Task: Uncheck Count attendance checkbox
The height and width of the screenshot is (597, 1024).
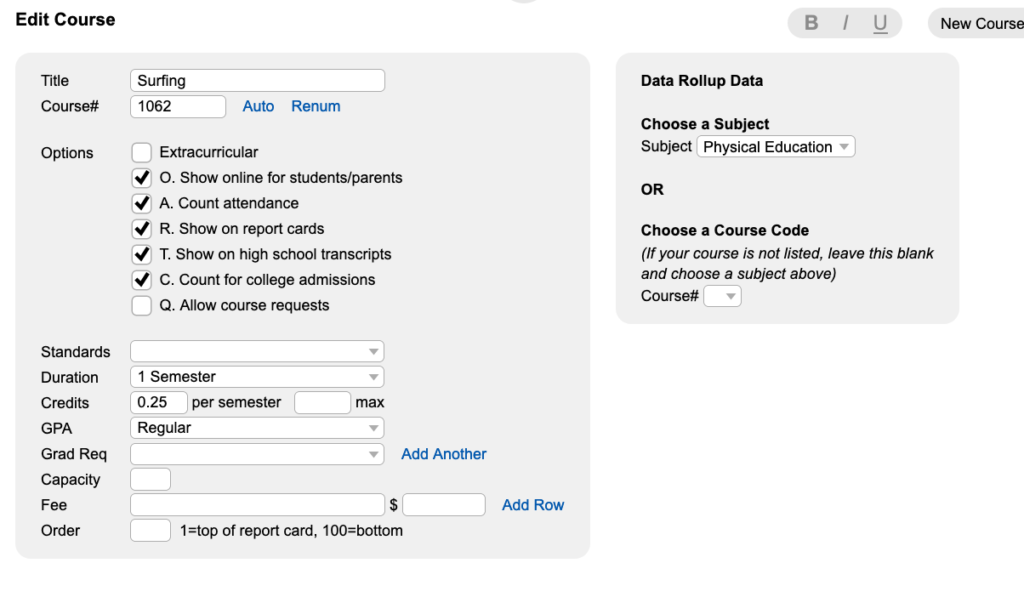Action: (x=141, y=203)
